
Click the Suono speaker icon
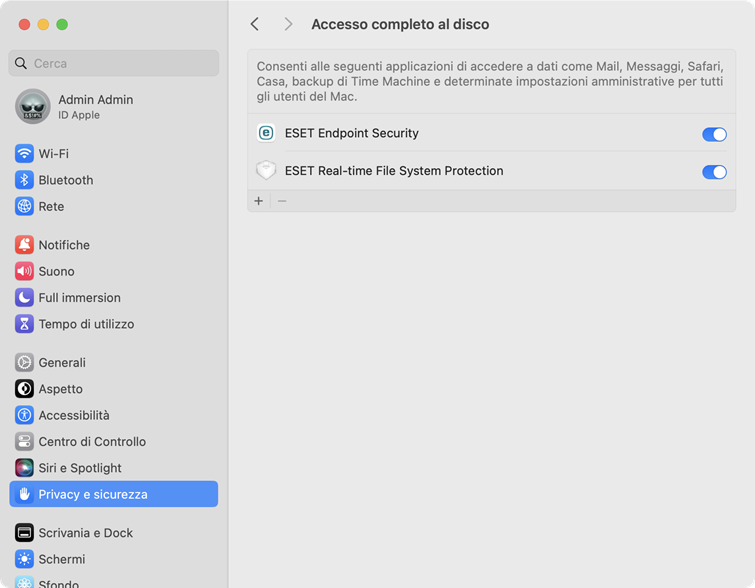[24, 272]
